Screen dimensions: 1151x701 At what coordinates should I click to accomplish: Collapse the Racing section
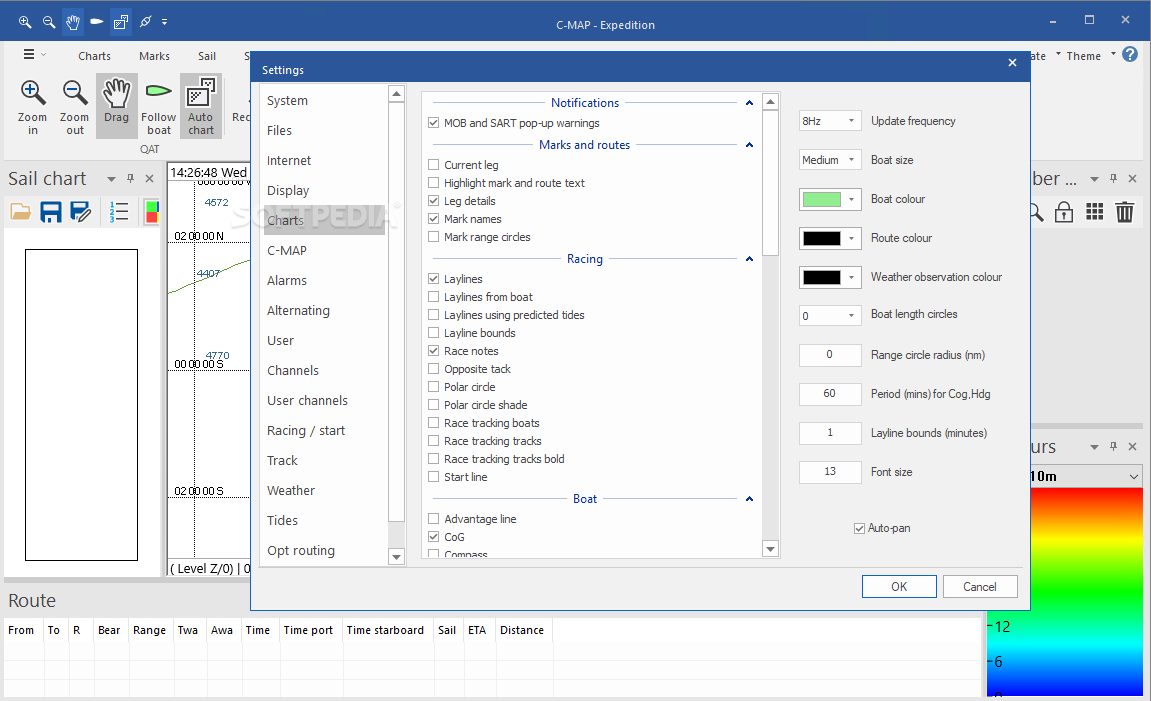749,258
